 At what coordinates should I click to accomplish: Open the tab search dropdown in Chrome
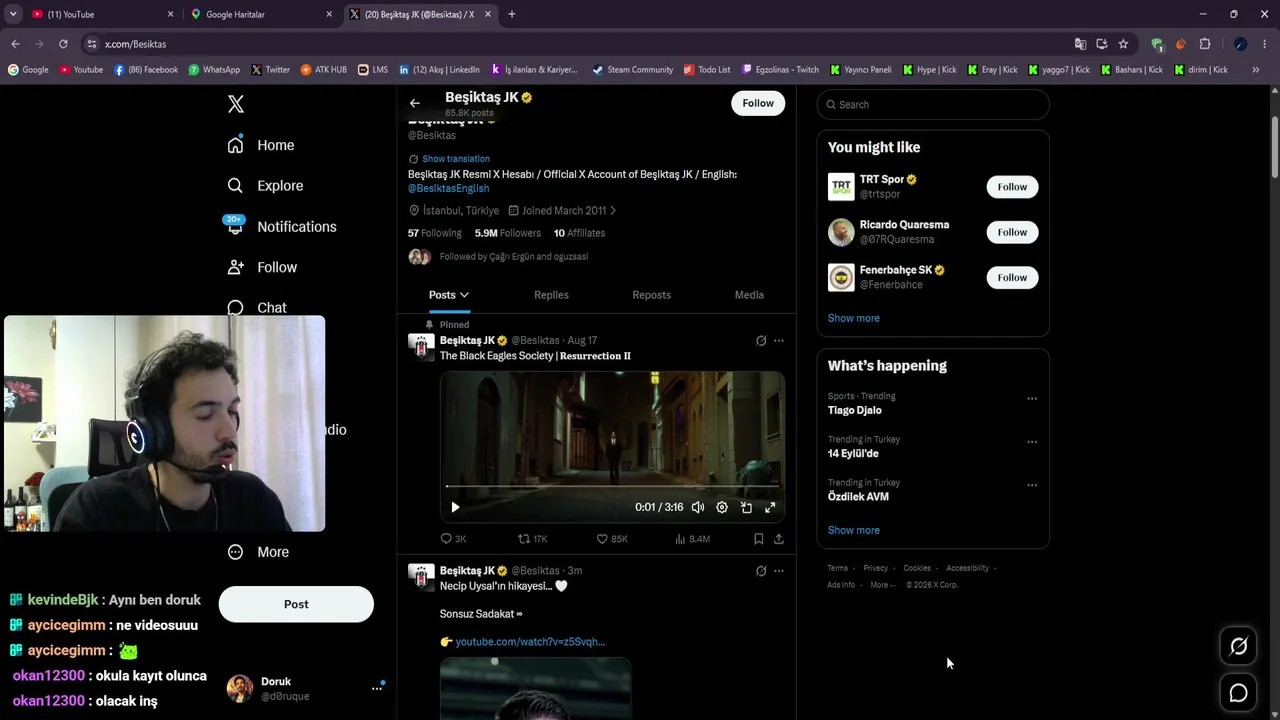[13, 14]
